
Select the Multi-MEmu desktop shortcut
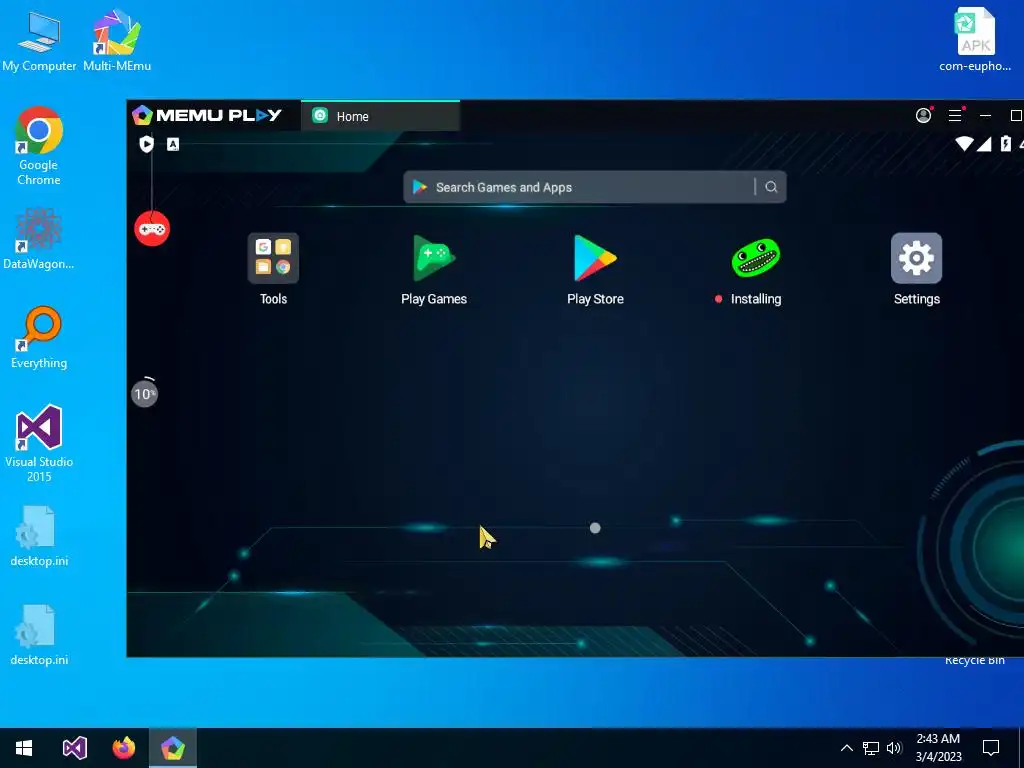coord(117,40)
